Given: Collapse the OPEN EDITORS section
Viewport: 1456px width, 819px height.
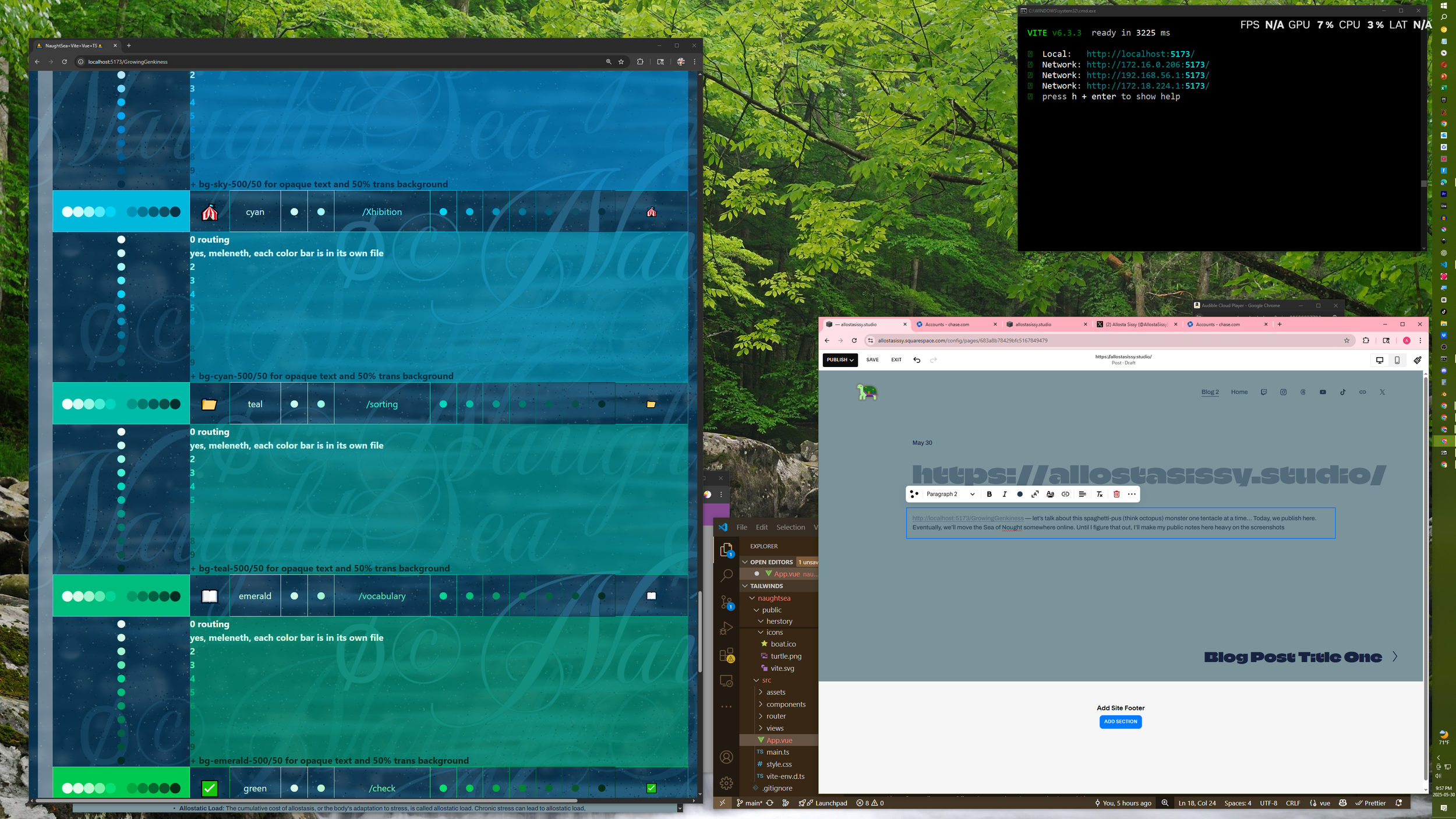Looking at the screenshot, I should [771, 562].
